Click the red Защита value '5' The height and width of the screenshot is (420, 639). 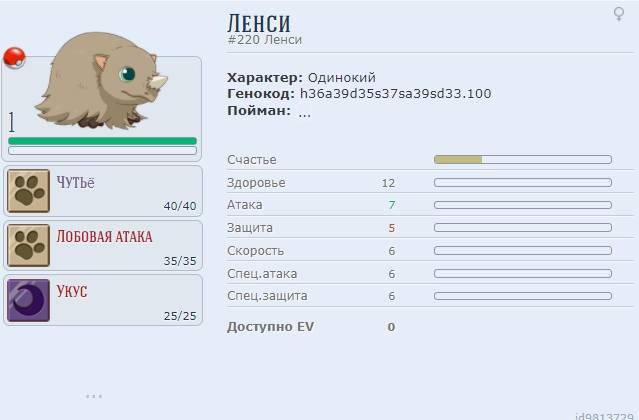point(392,228)
